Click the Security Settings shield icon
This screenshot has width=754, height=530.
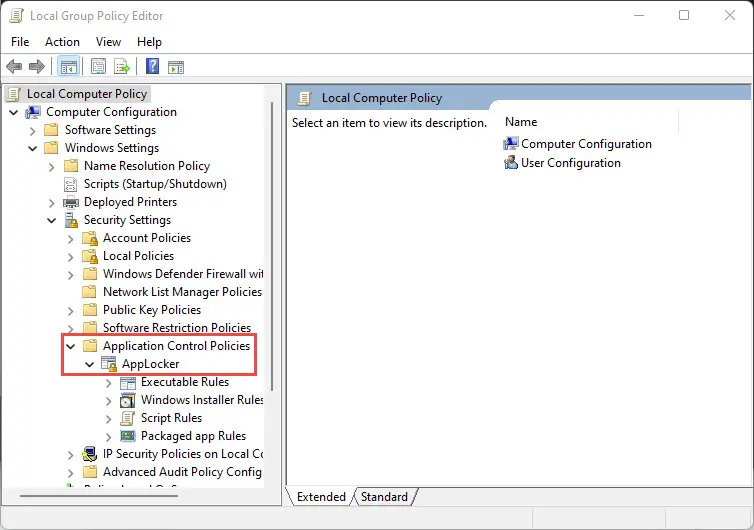[x=71, y=220]
